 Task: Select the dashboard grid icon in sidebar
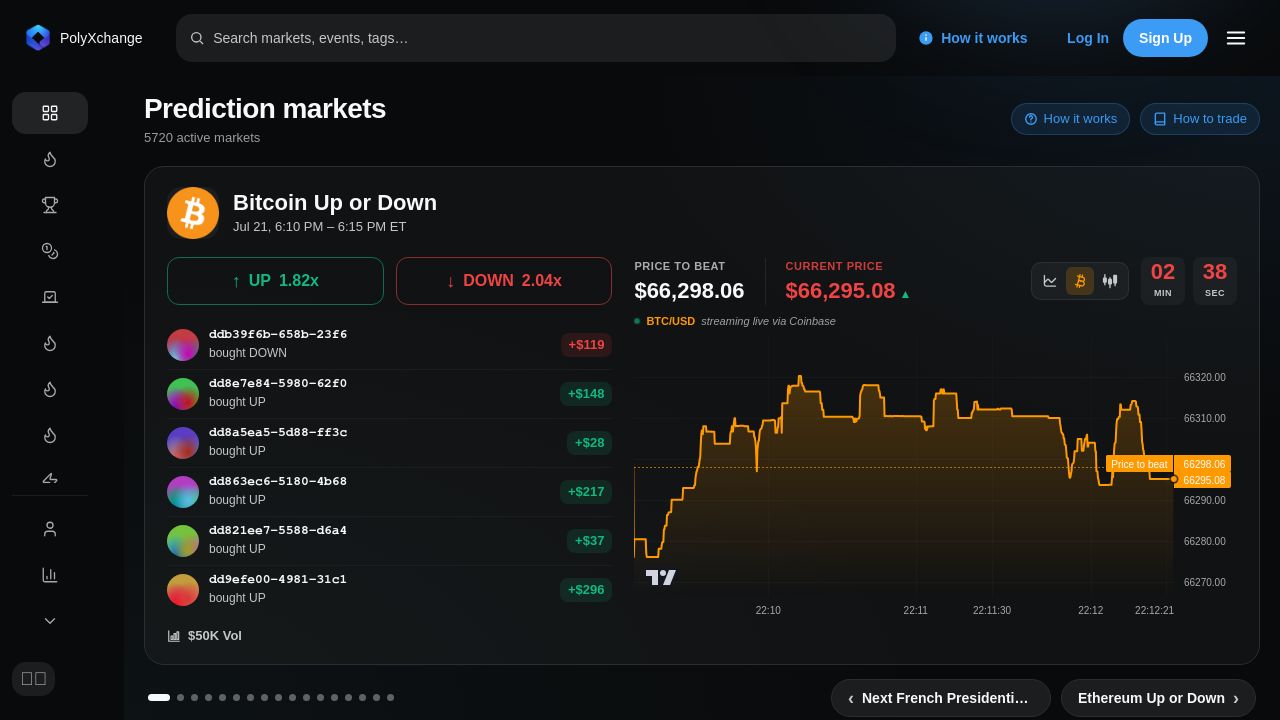pos(50,113)
